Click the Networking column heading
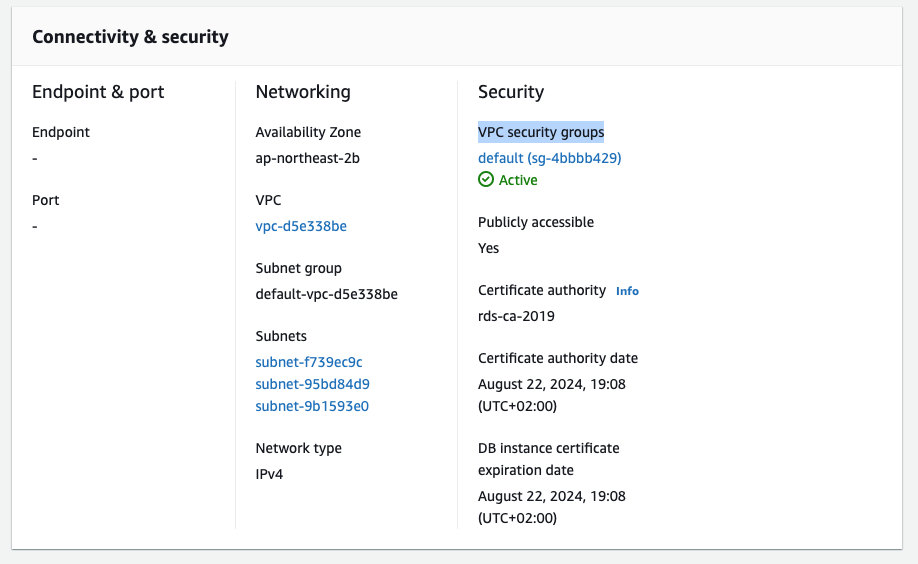This screenshot has width=918, height=564. pos(303,92)
